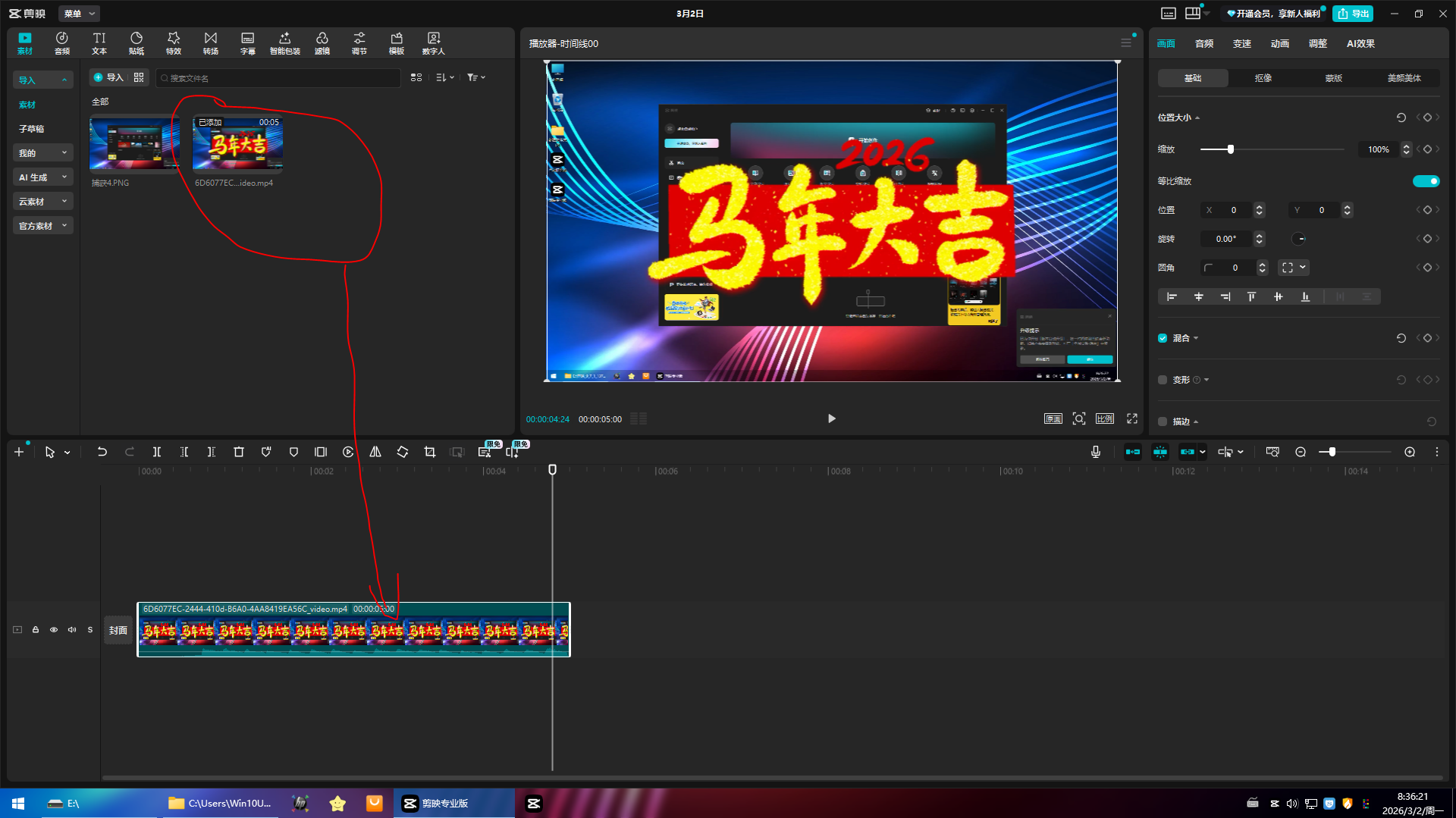Image resolution: width=1456 pixels, height=818 pixels.
Task: Select the 文本 panel icon
Action: (x=99, y=42)
